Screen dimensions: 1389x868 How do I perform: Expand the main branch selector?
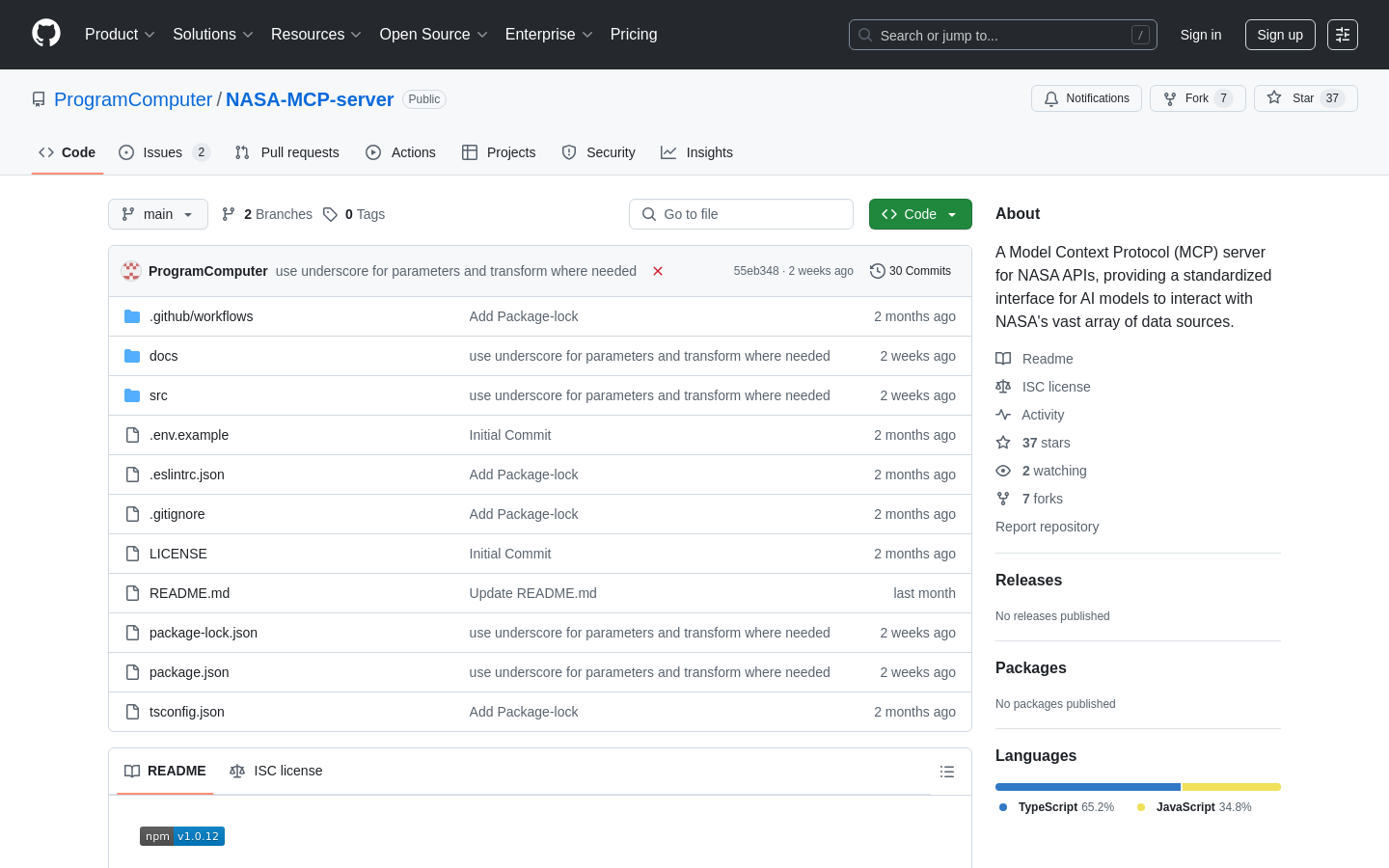[x=158, y=214]
